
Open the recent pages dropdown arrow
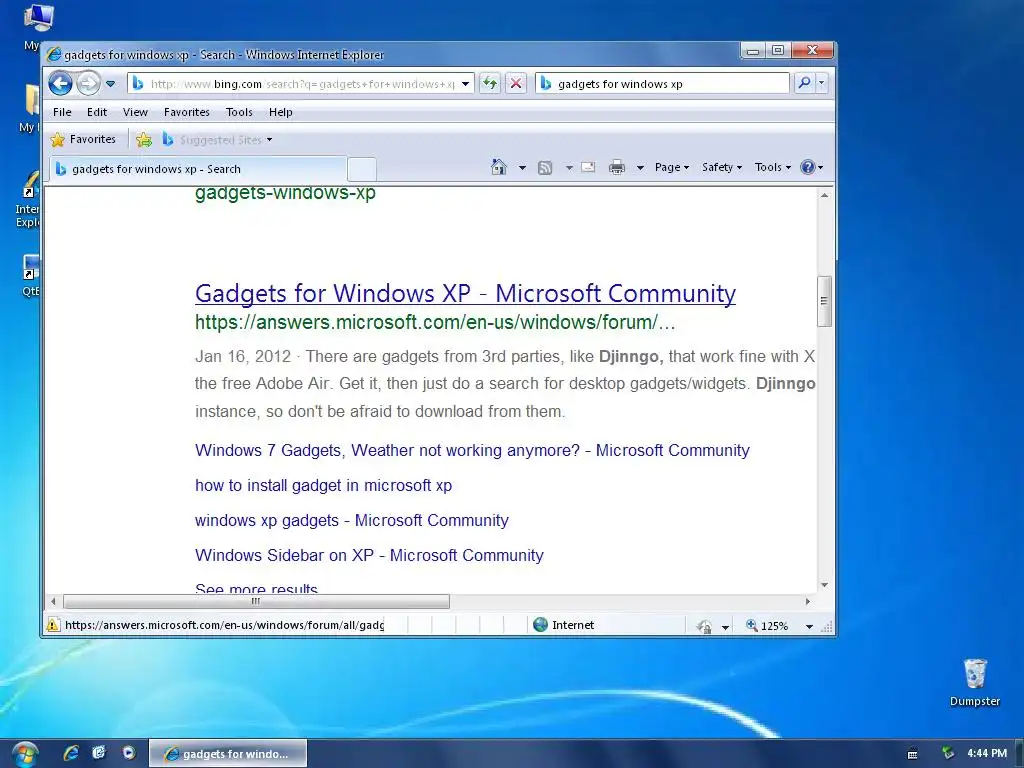(x=110, y=84)
